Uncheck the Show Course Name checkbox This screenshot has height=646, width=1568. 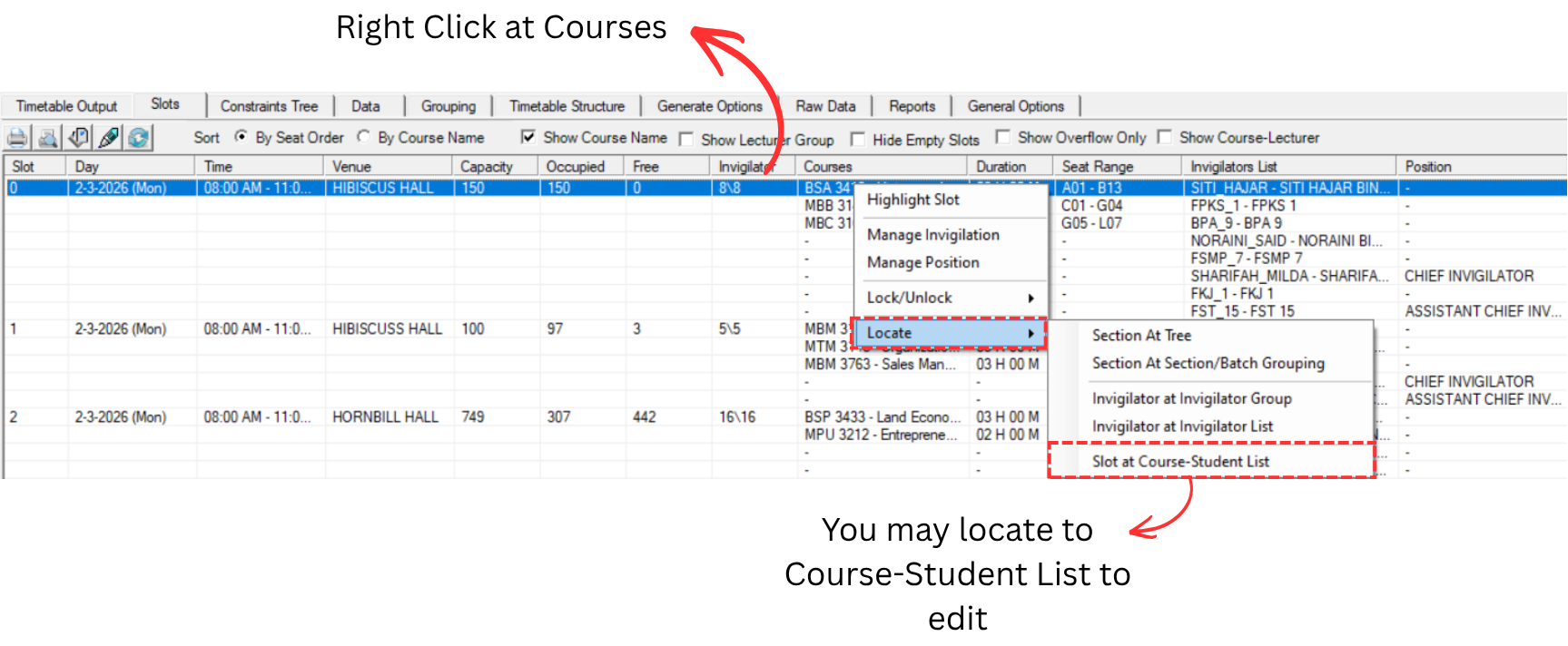point(528,137)
